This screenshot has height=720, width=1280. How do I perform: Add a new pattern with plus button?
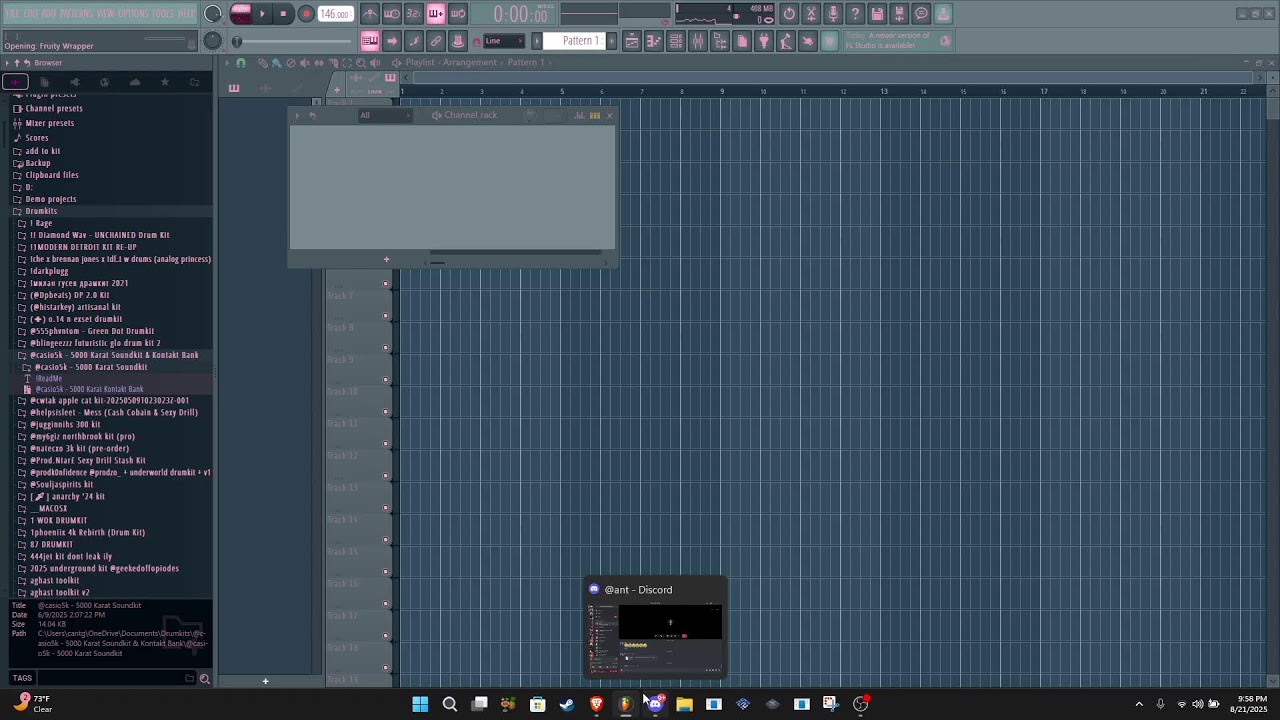(x=611, y=41)
